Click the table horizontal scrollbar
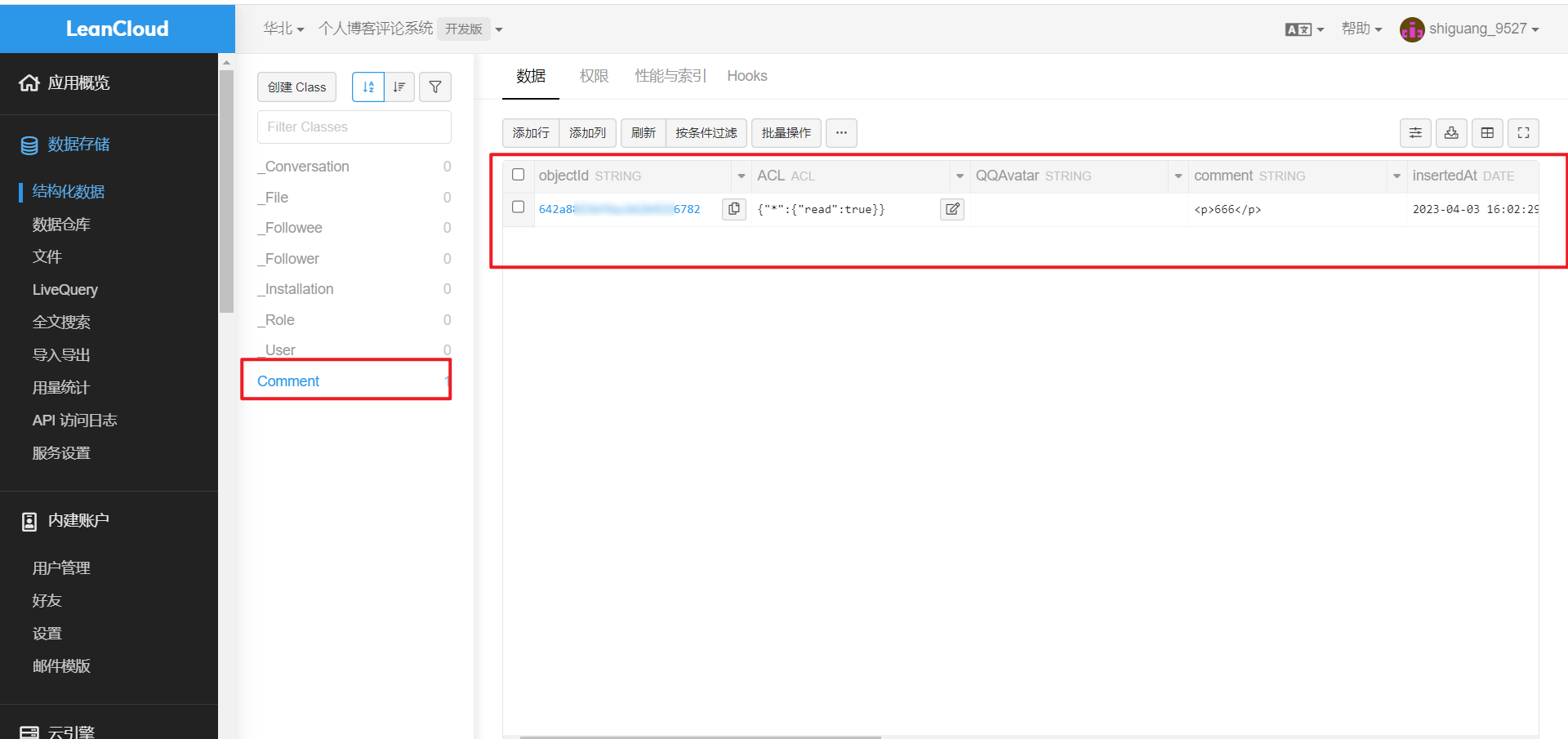Screen dimensions: 1568x739 coord(701,737)
